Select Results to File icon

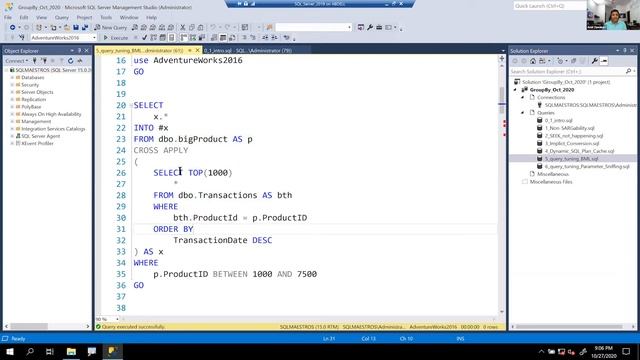click(x=232, y=38)
